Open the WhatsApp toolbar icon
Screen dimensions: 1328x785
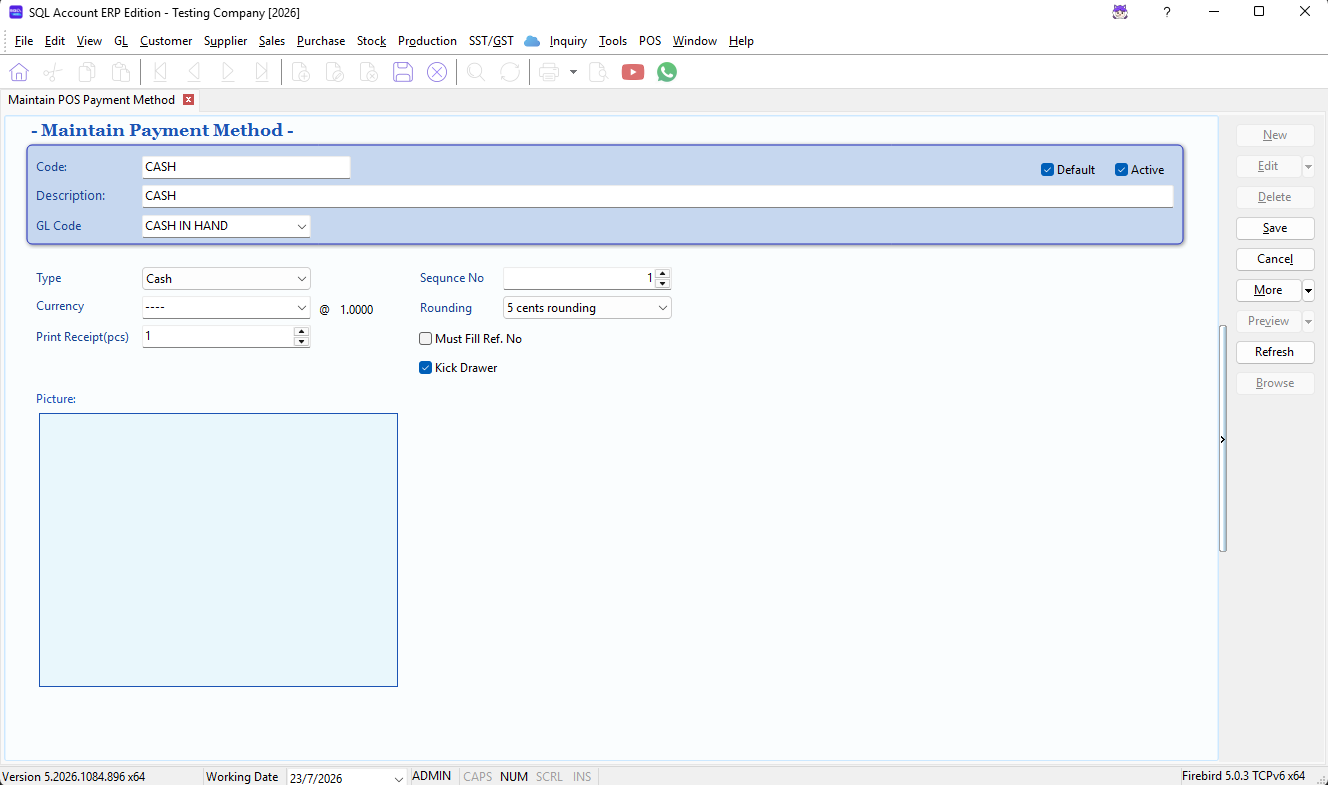667,72
